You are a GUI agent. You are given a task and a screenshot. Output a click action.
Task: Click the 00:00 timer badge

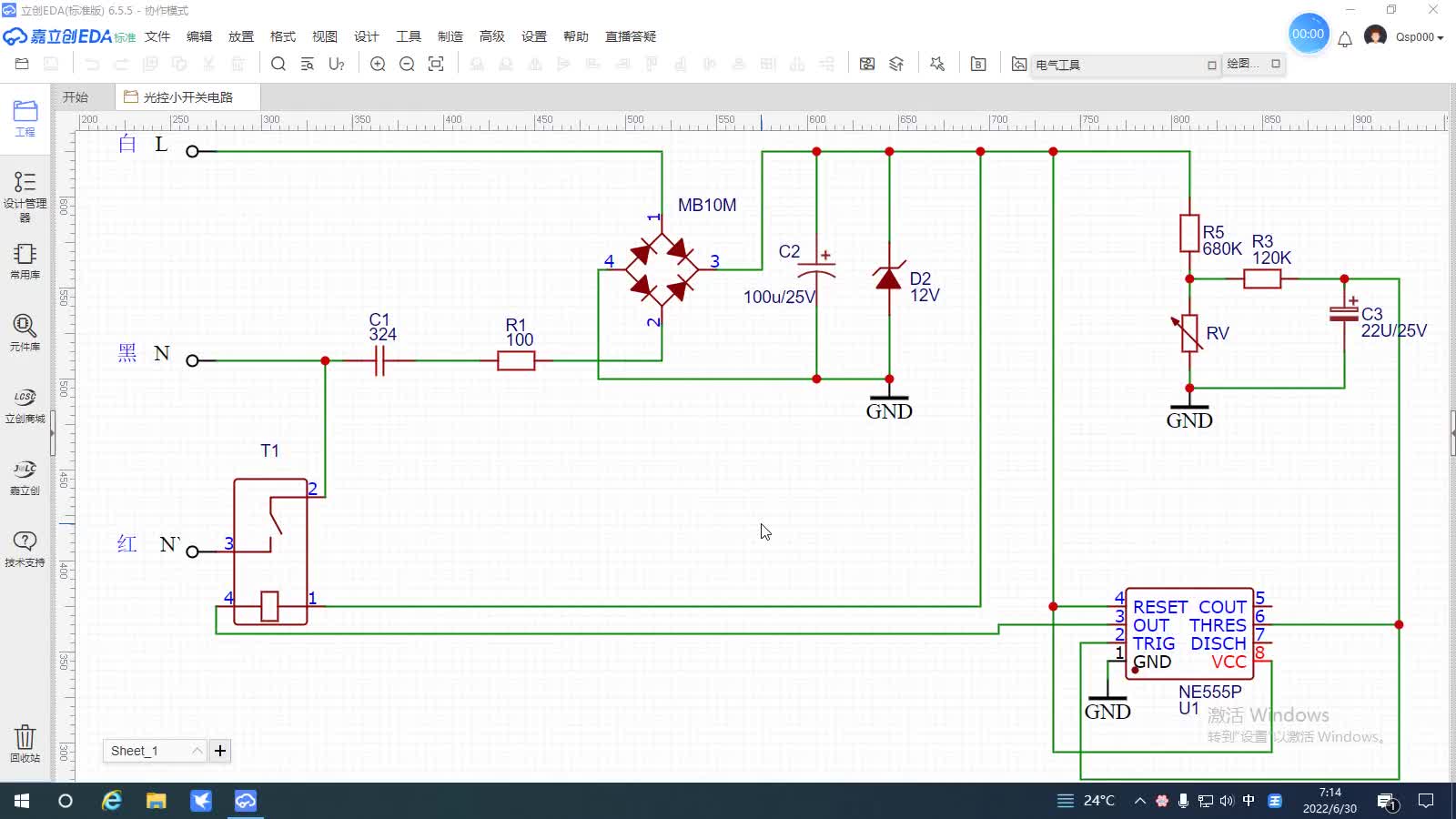[x=1309, y=34]
